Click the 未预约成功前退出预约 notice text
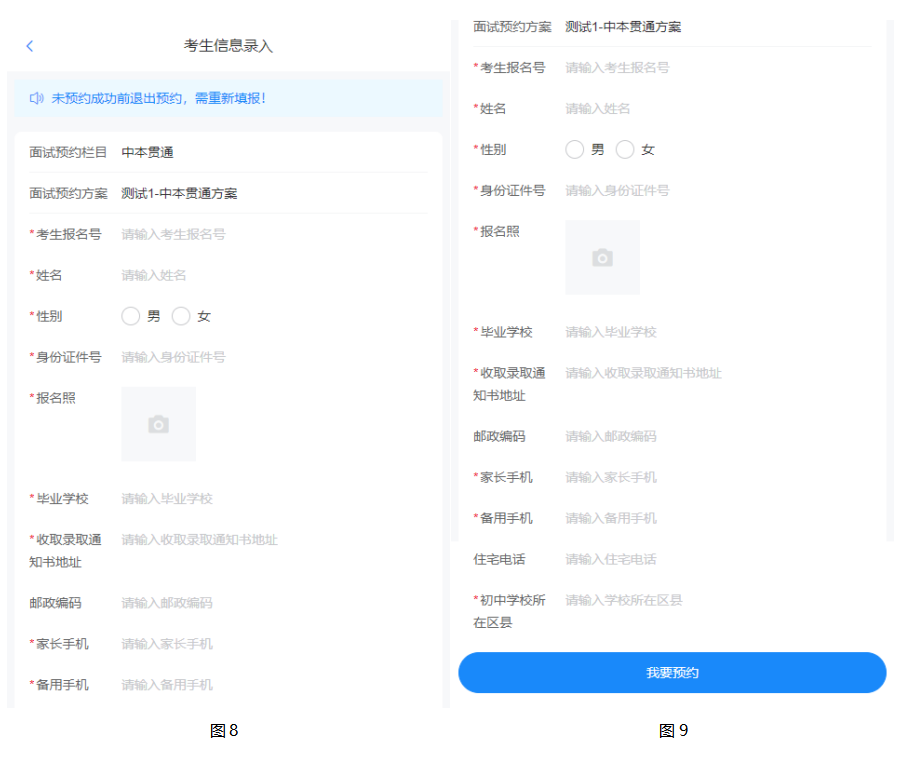The image size is (897, 769). coord(159,98)
